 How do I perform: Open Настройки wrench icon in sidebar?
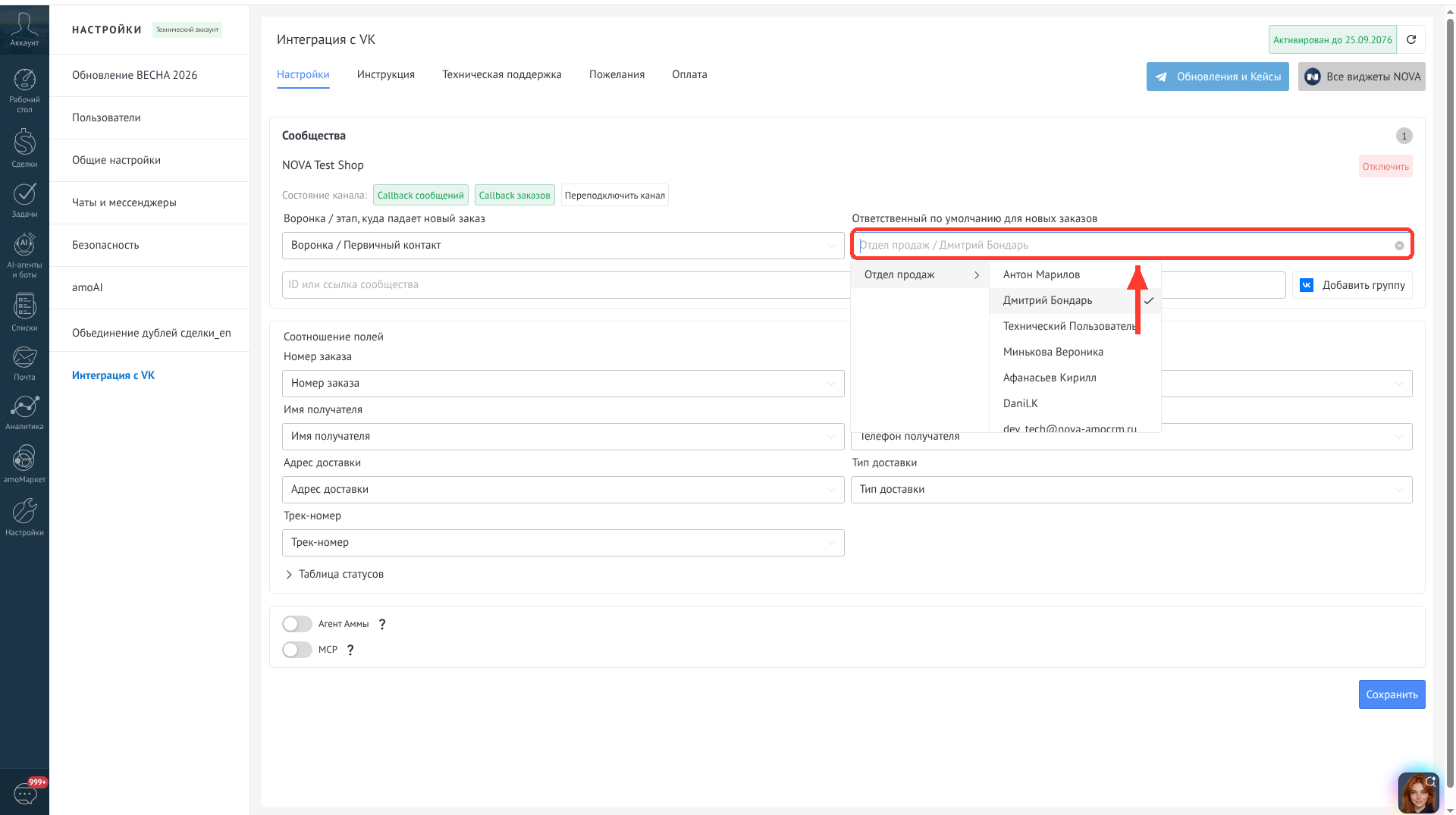point(24,517)
